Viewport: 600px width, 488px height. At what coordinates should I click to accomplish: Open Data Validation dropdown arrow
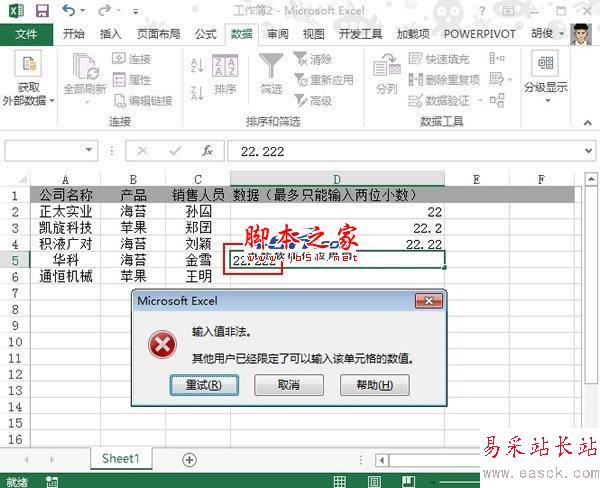[480, 101]
